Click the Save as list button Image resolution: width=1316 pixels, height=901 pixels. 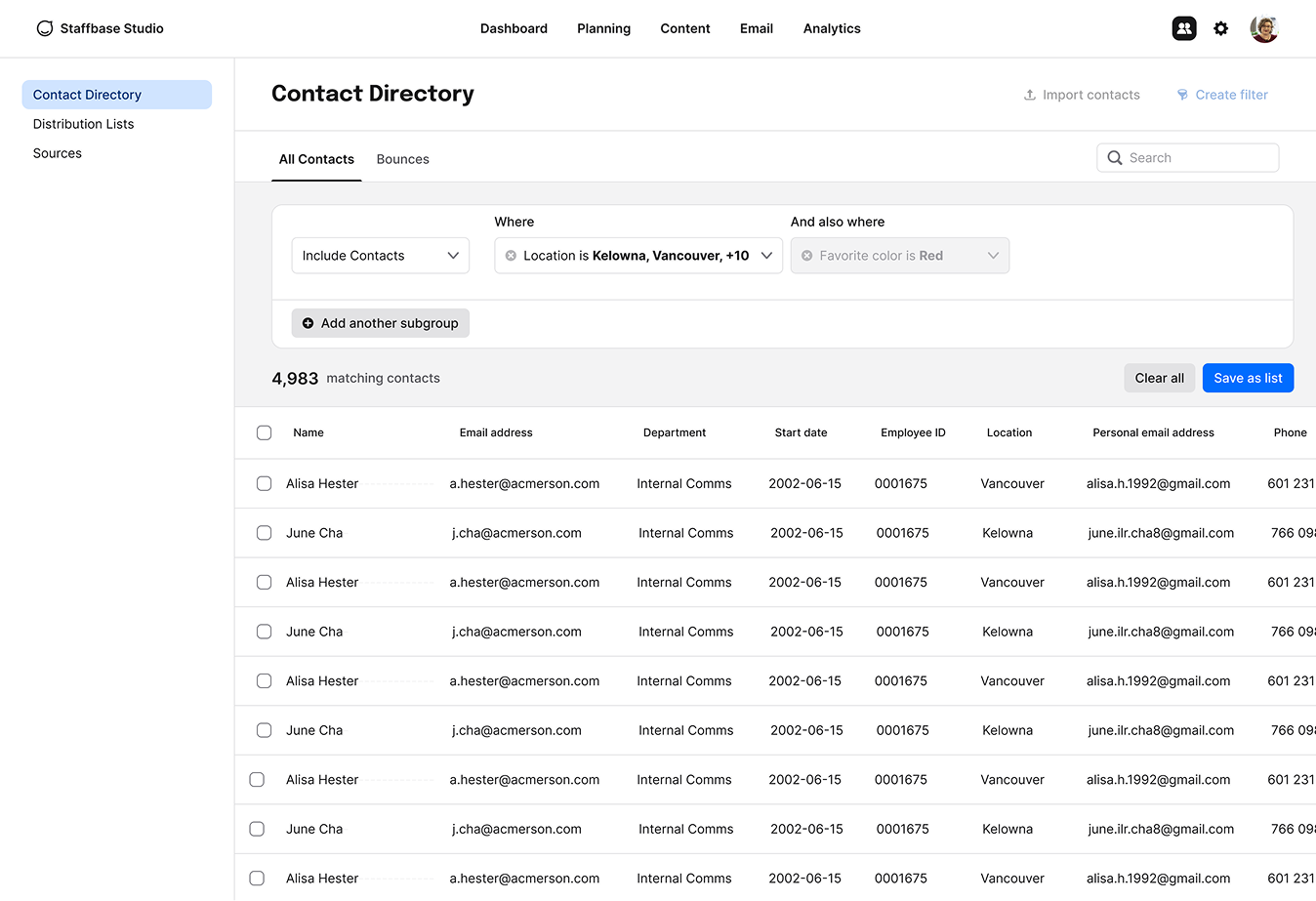pyautogui.click(x=1248, y=378)
